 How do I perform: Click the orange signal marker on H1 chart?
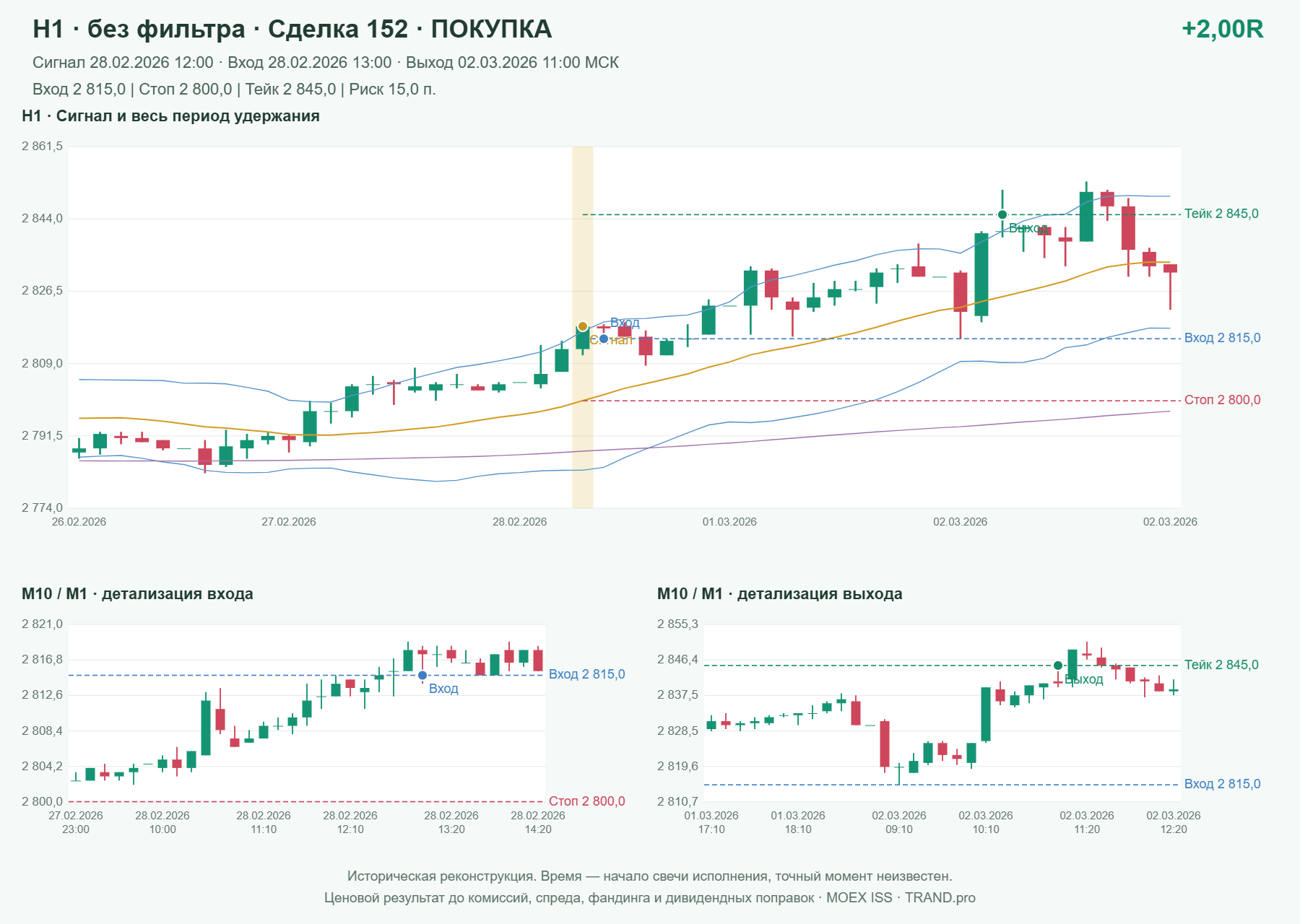click(583, 326)
